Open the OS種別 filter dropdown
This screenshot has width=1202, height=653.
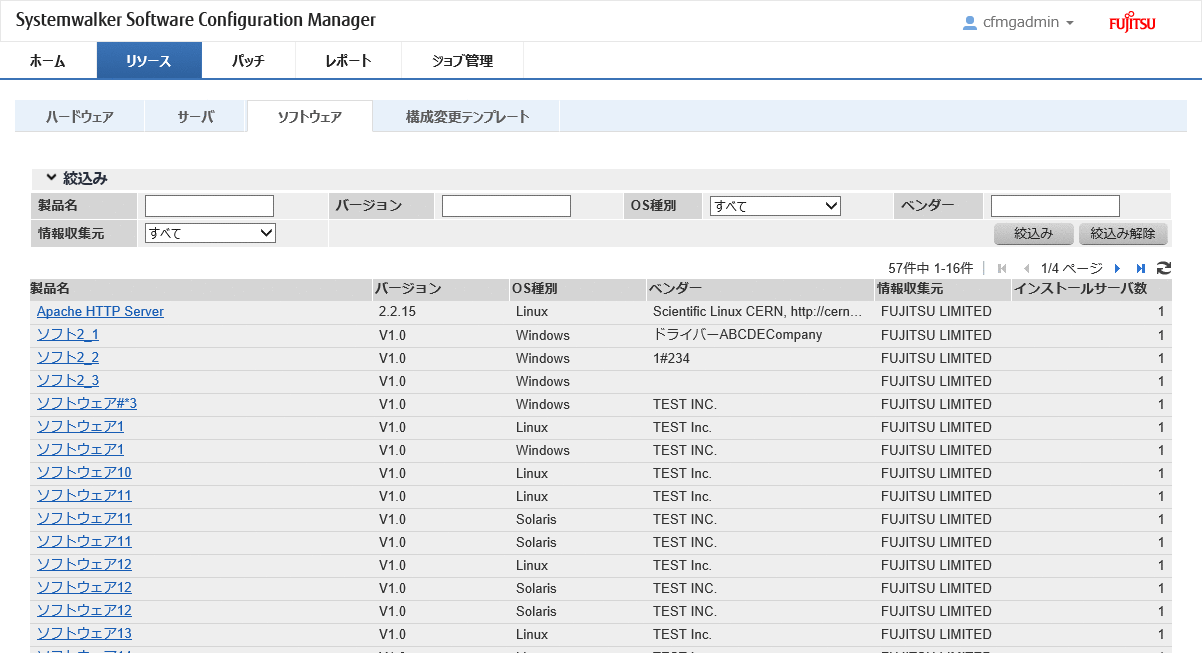point(775,206)
